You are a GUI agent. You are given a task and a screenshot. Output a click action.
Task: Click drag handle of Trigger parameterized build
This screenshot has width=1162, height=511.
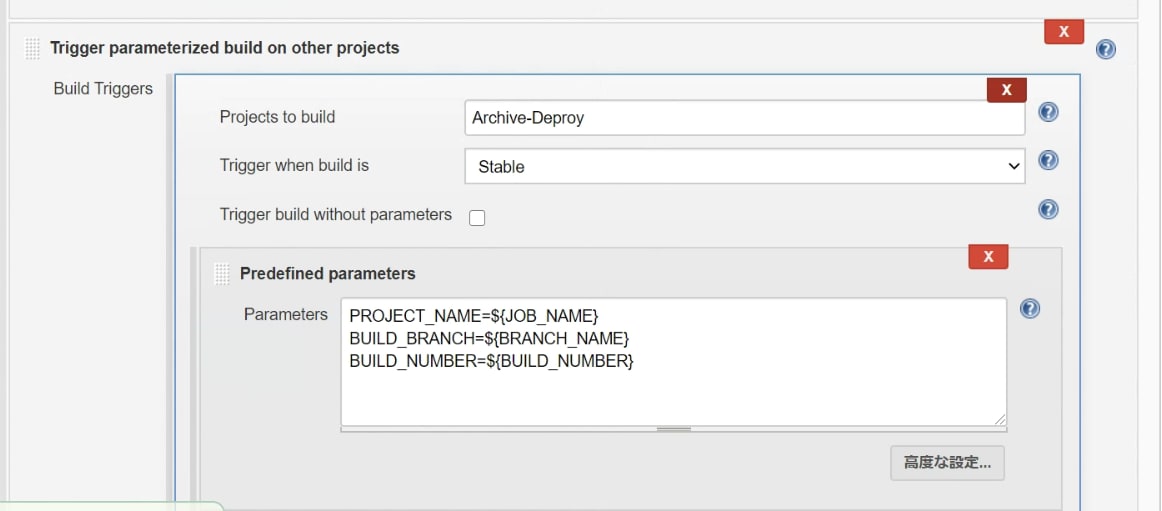[33, 49]
